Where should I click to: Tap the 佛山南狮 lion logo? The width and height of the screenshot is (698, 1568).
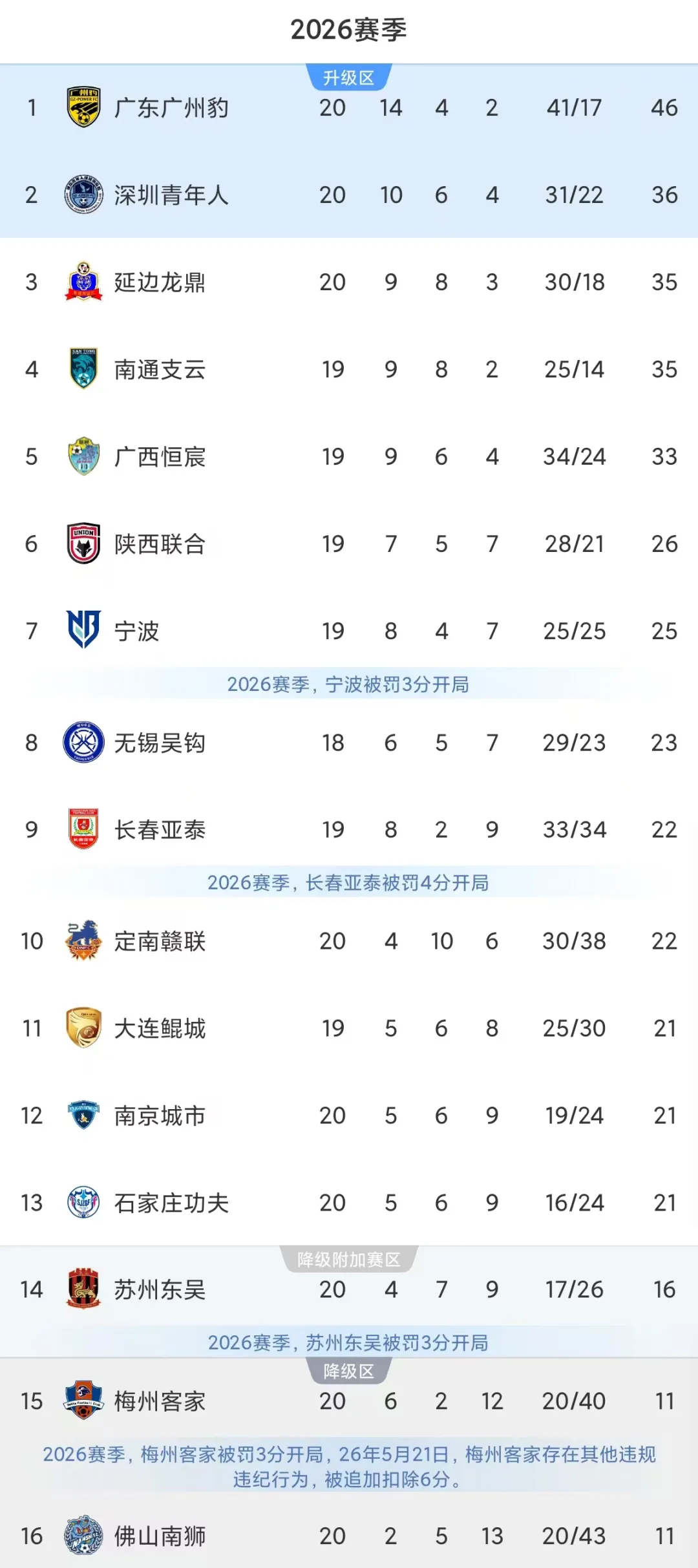click(x=83, y=1536)
